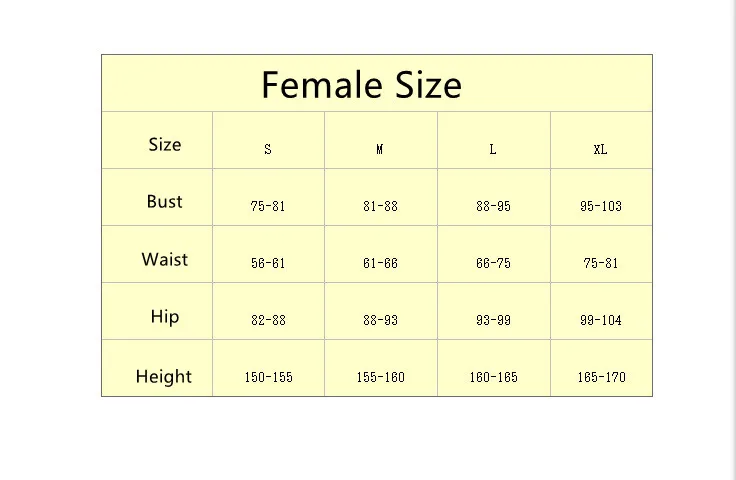Select the Height 155-160 cell
736x480 pixels.
click(x=380, y=377)
